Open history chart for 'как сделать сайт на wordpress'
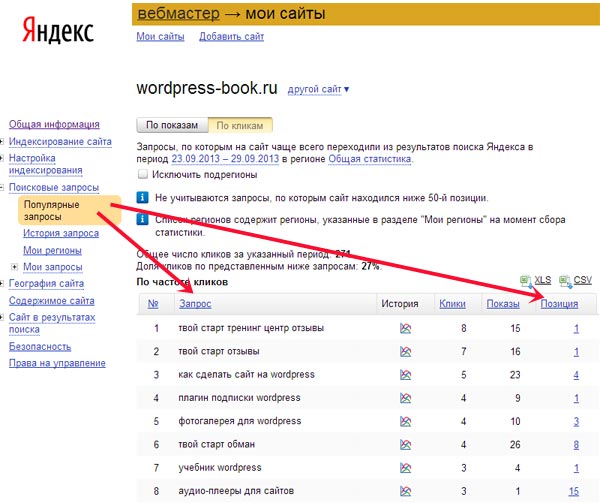 pos(405,375)
